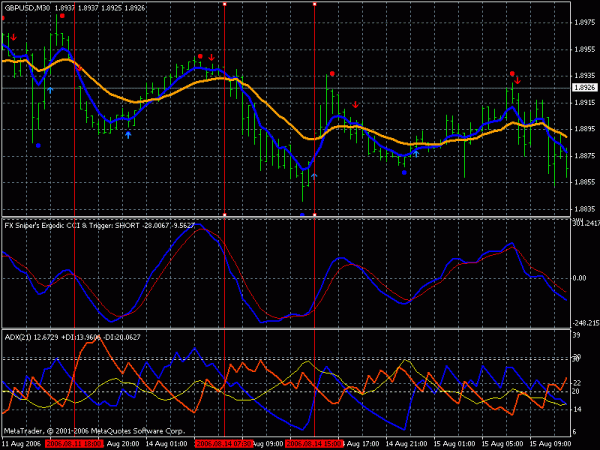Click the 1.8835 price scale label
This screenshot has width=600, height=450.
pyautogui.click(x=585, y=209)
